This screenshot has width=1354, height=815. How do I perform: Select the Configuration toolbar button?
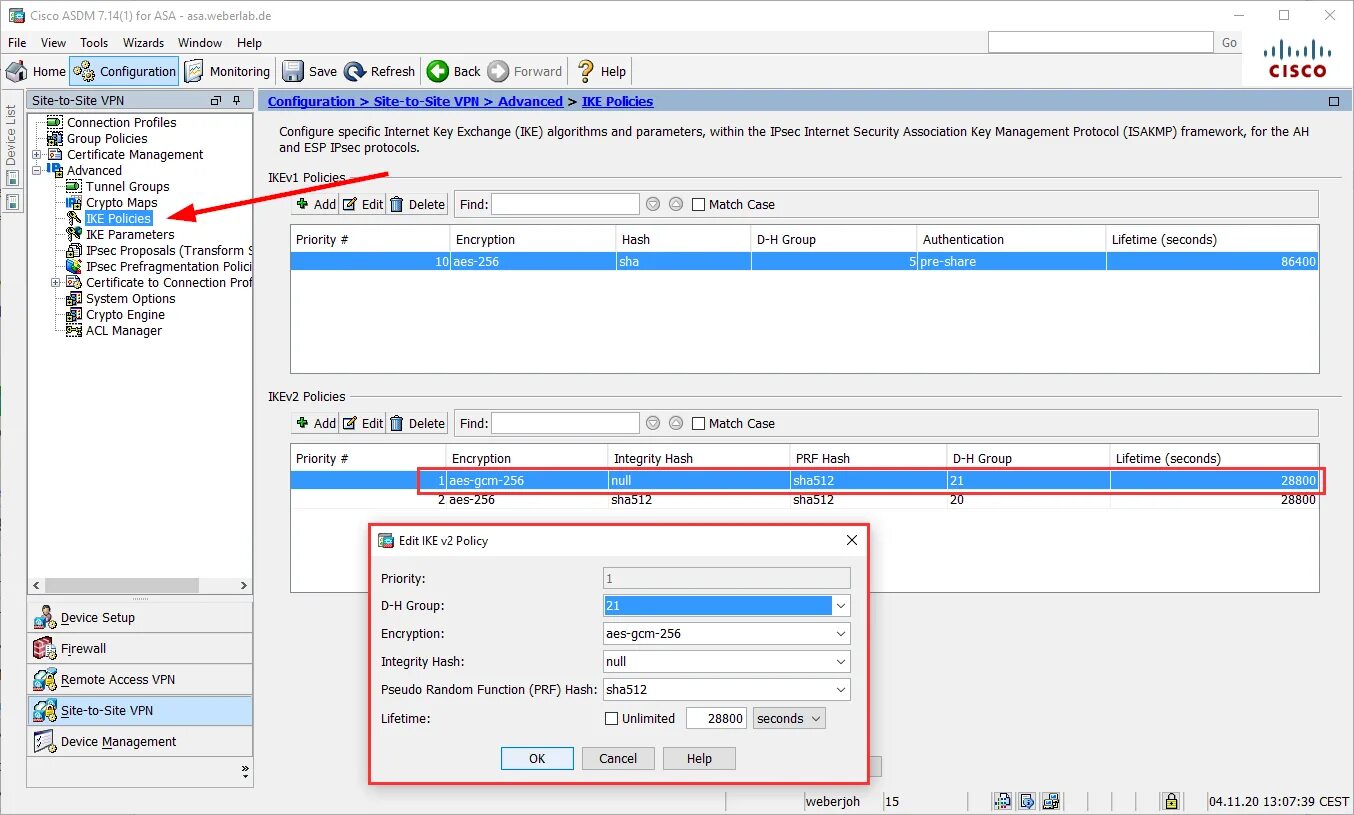125,71
